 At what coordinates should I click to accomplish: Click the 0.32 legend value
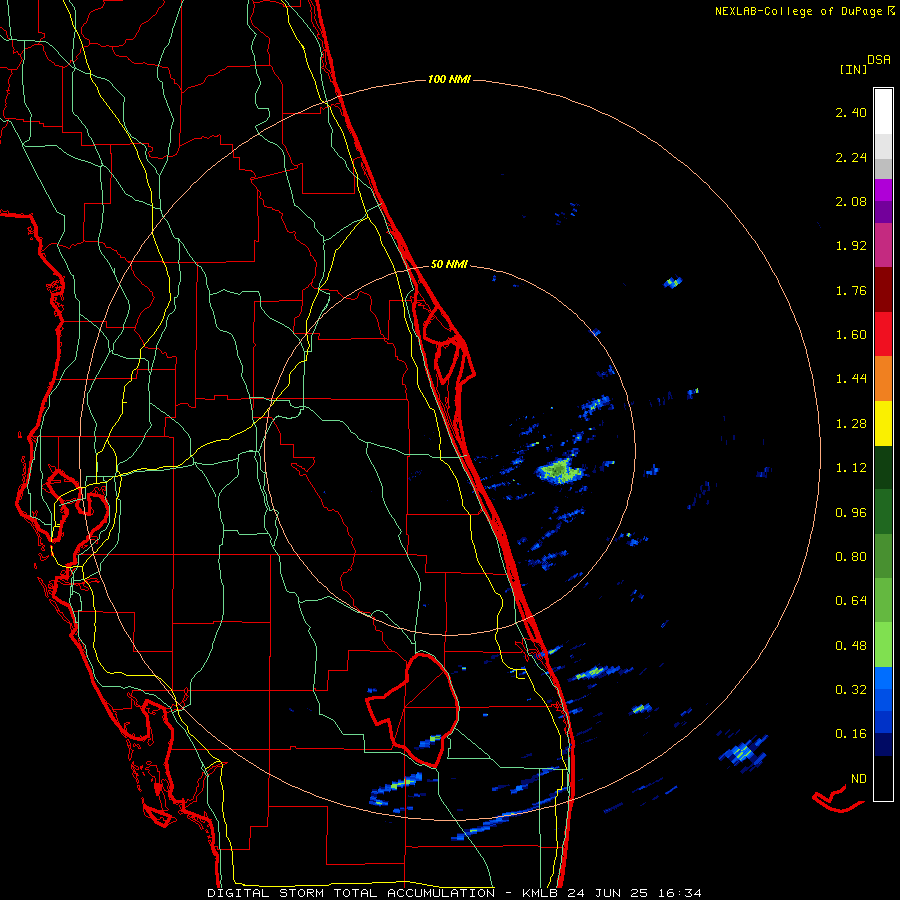851,690
